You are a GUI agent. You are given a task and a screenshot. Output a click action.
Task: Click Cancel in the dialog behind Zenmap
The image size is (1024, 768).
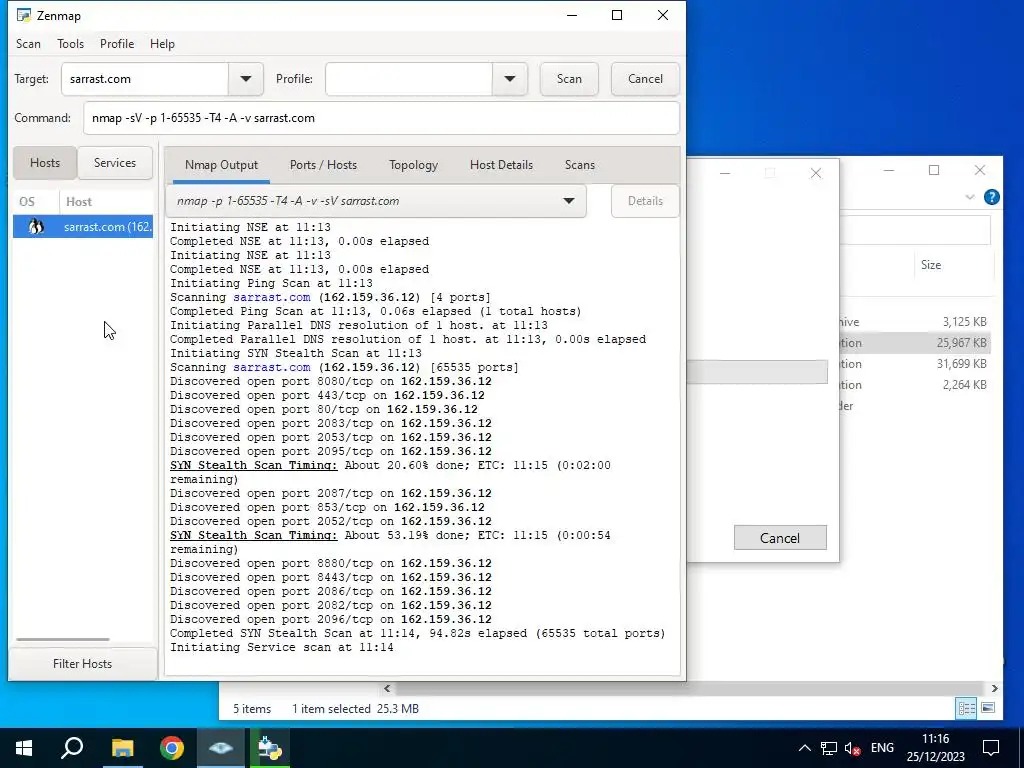click(780, 537)
